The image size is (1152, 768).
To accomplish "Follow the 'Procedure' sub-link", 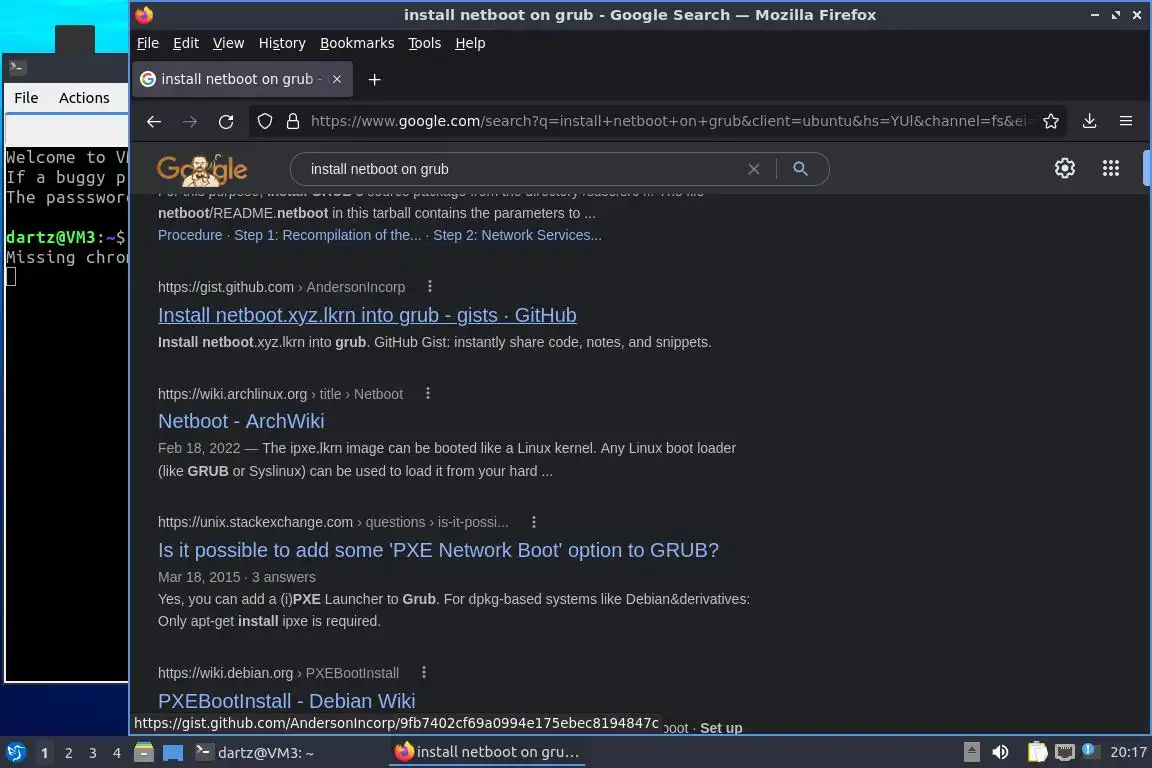I will click(190, 235).
